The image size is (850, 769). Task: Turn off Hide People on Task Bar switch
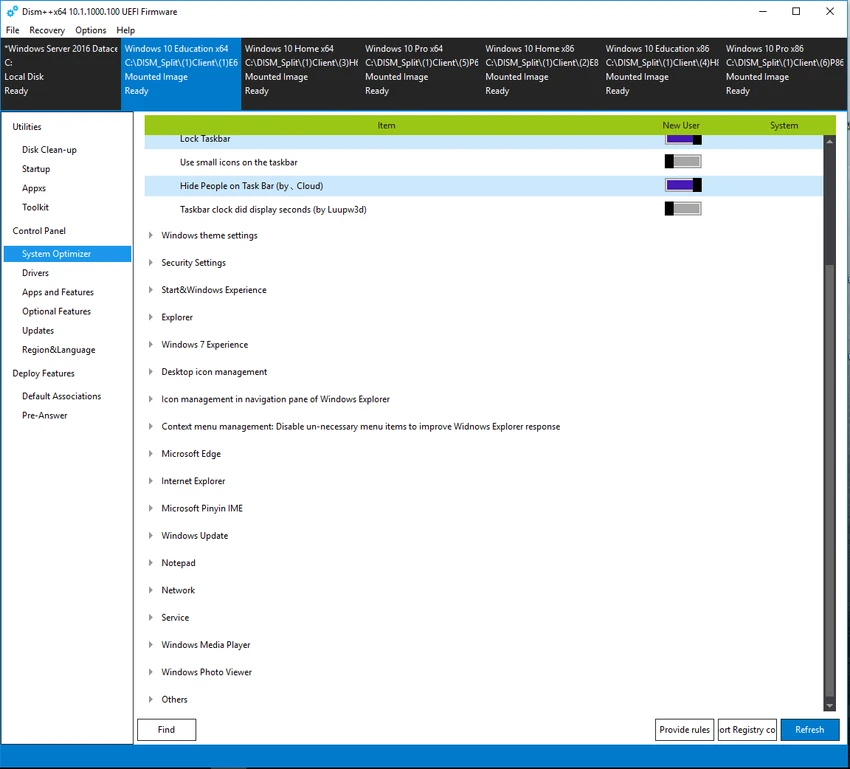pyautogui.click(x=683, y=185)
